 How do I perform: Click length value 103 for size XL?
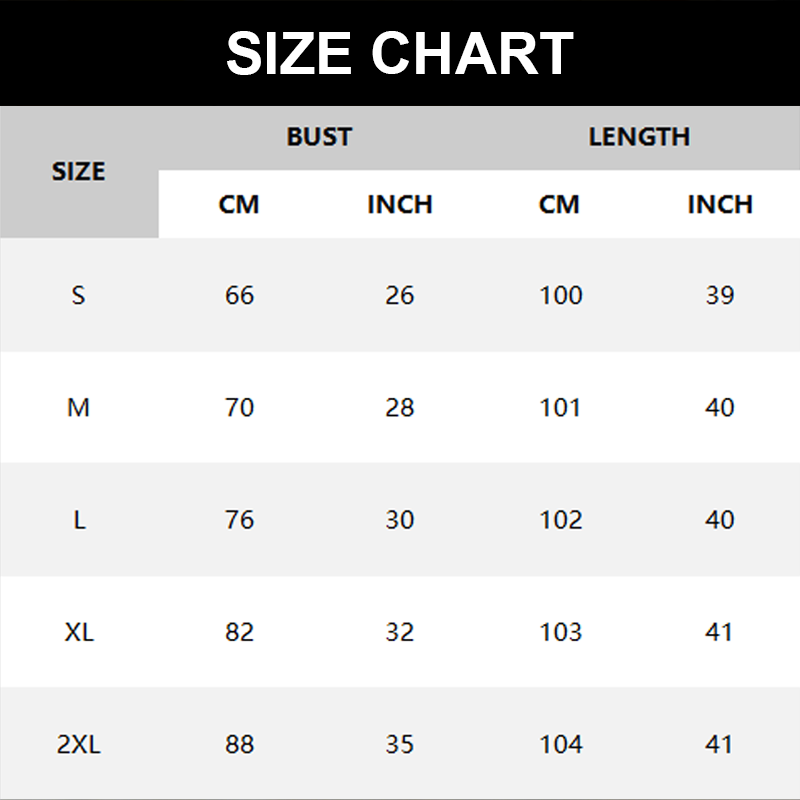click(x=560, y=632)
